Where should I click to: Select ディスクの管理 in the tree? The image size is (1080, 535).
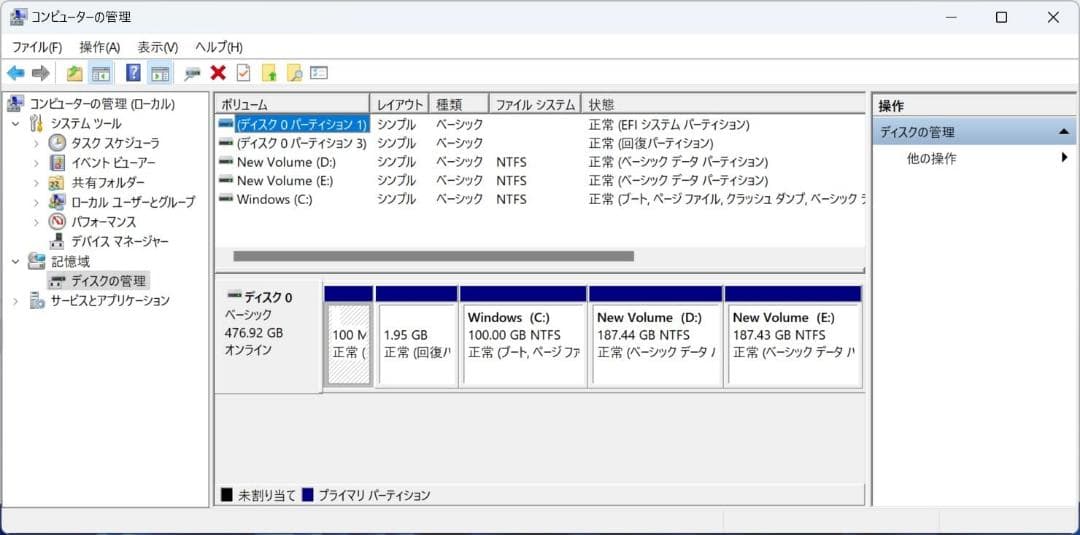108,281
